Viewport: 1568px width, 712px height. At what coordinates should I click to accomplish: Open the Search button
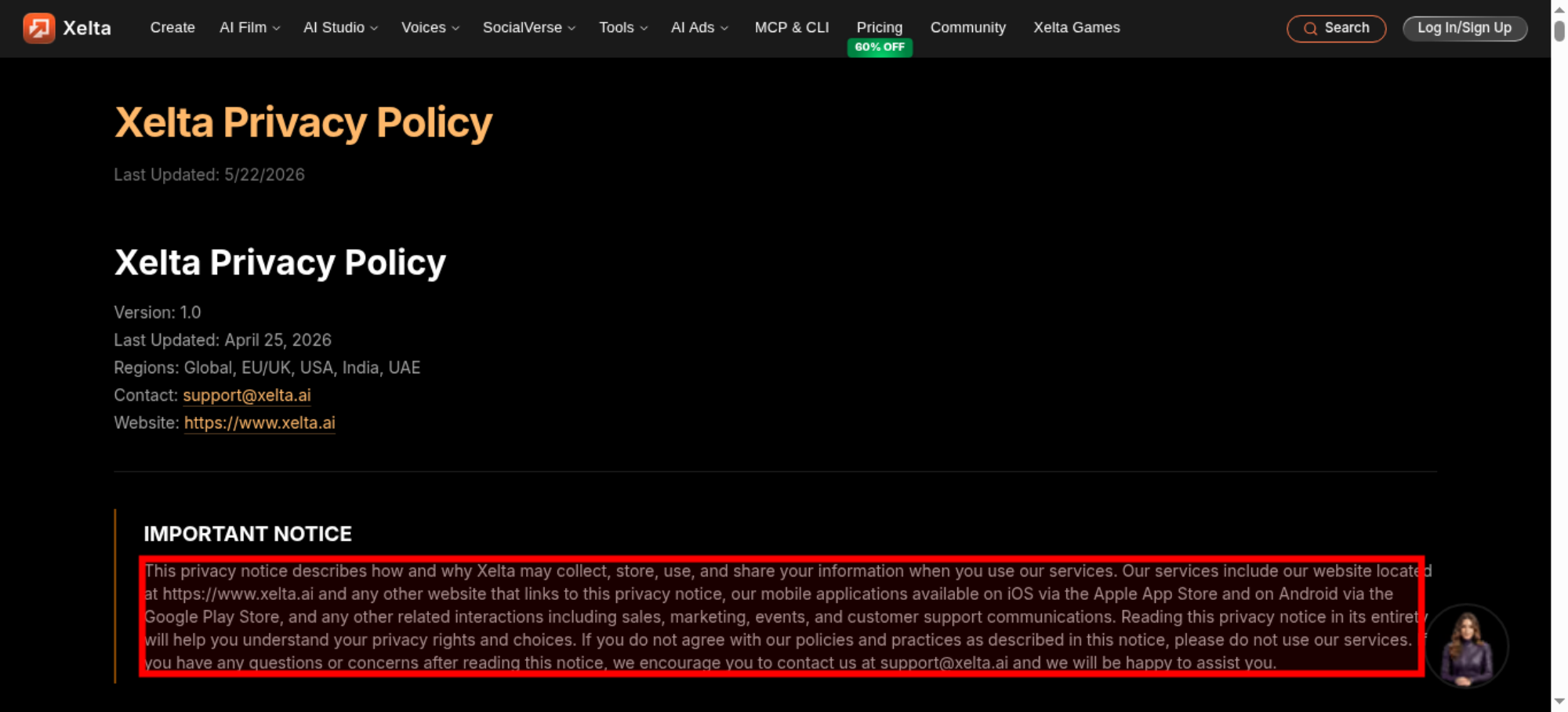pos(1337,28)
